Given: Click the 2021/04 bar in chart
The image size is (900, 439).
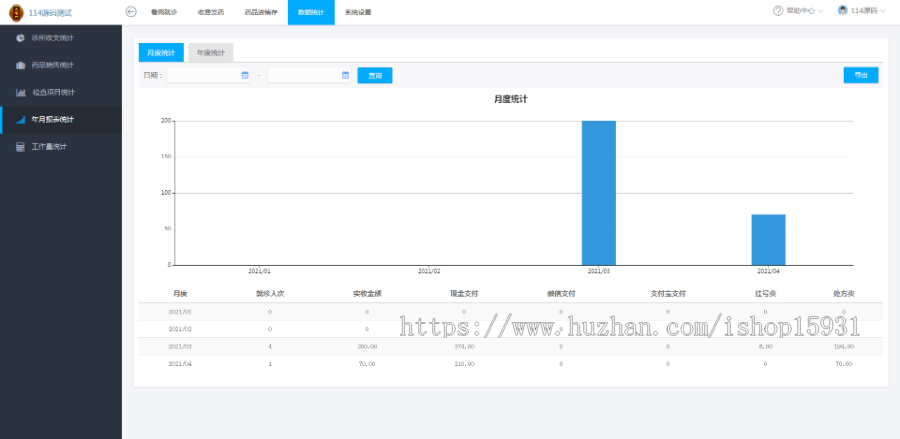Looking at the screenshot, I should click(768, 239).
